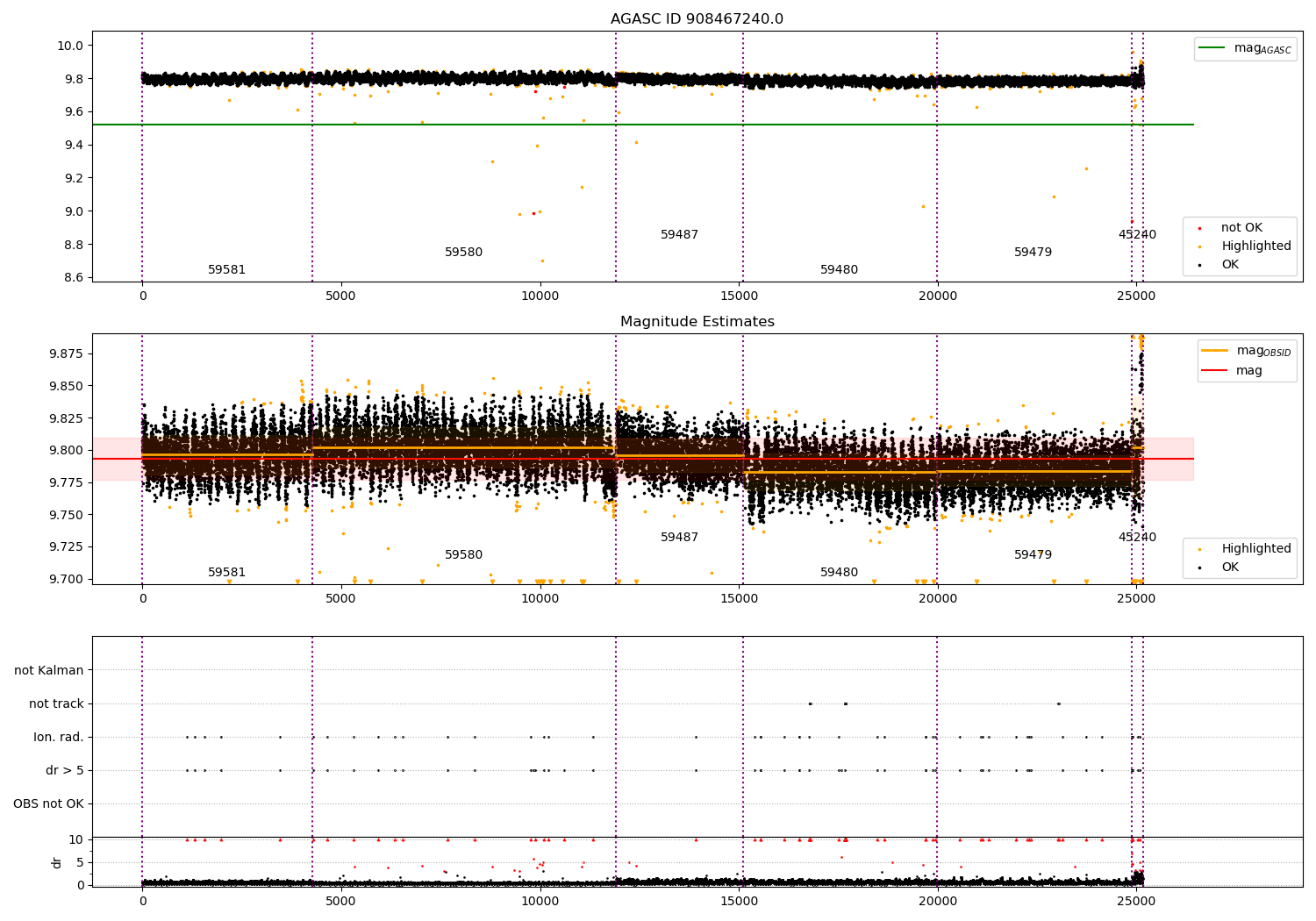Click obsid 59581 in Magnitude Estimates plot
1316x921 pixels.
pyautogui.click(x=226, y=573)
